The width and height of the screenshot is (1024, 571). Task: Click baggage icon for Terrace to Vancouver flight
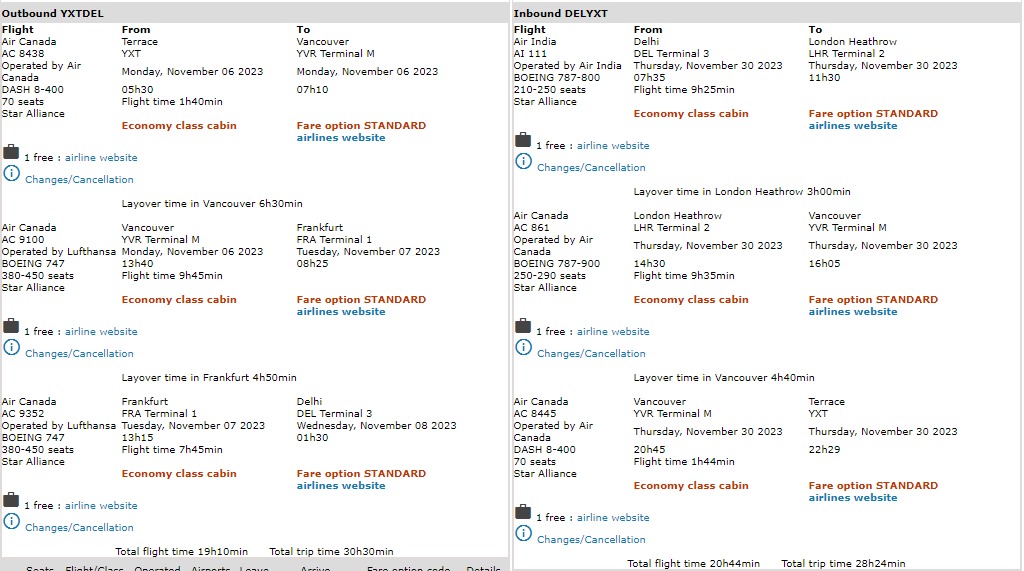[11, 152]
